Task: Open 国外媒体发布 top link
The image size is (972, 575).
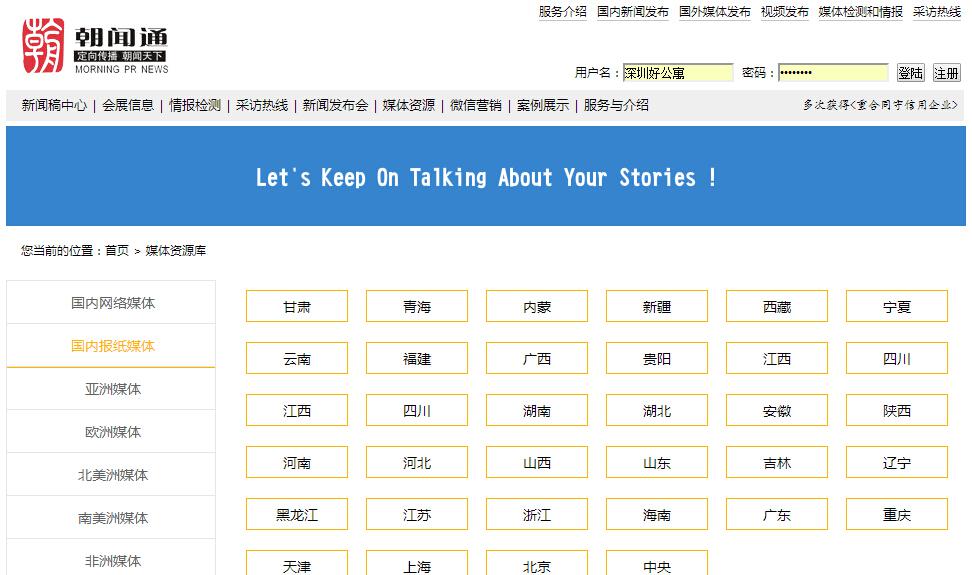Action: click(x=714, y=12)
